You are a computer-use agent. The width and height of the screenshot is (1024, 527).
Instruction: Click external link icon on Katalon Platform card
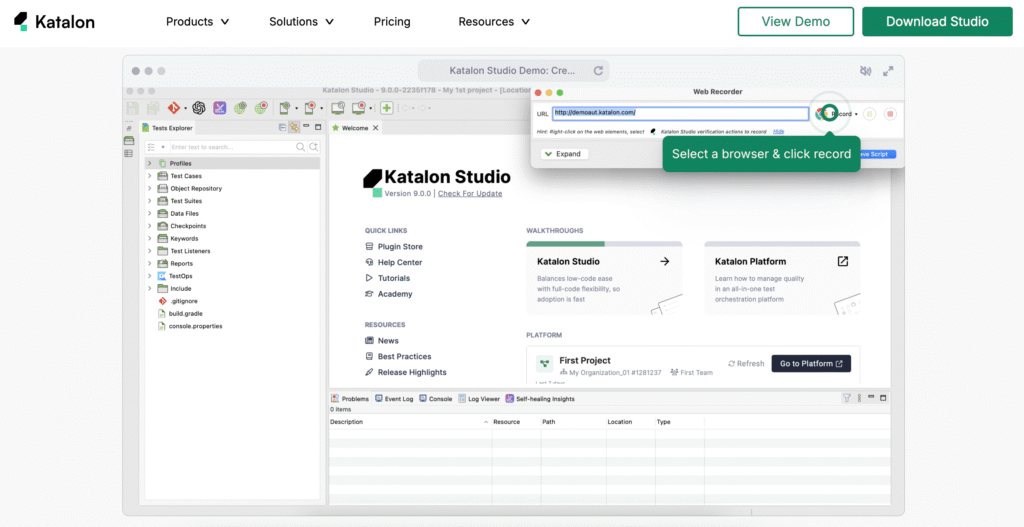pos(842,261)
